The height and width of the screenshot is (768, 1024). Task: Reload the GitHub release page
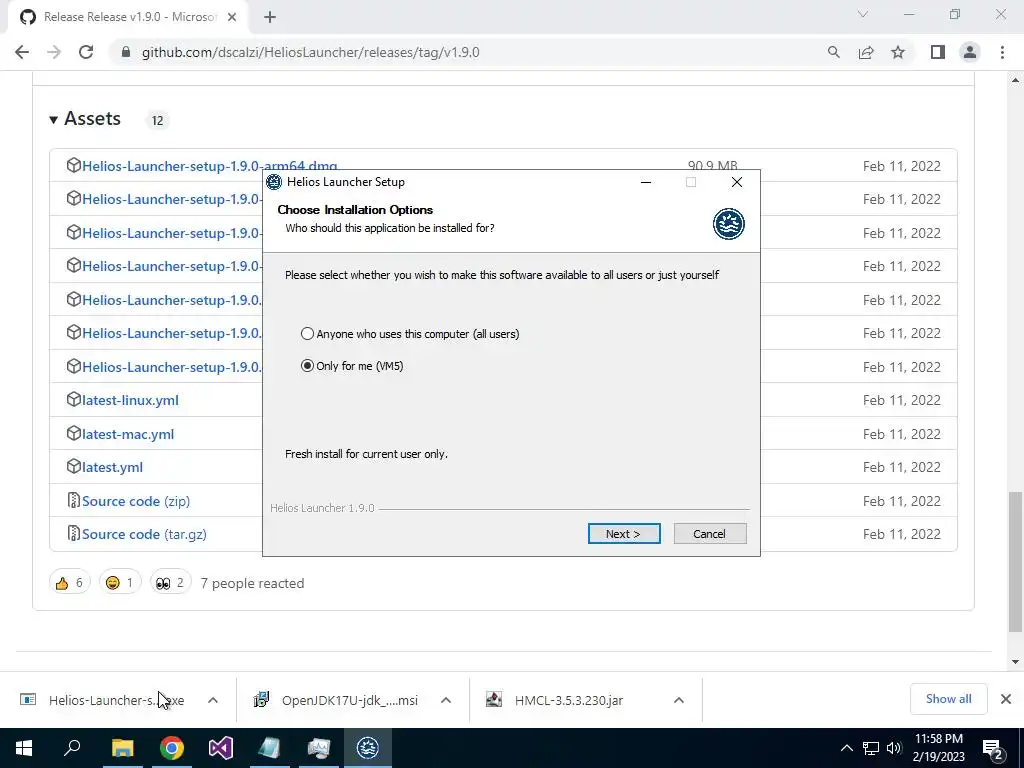click(x=86, y=52)
